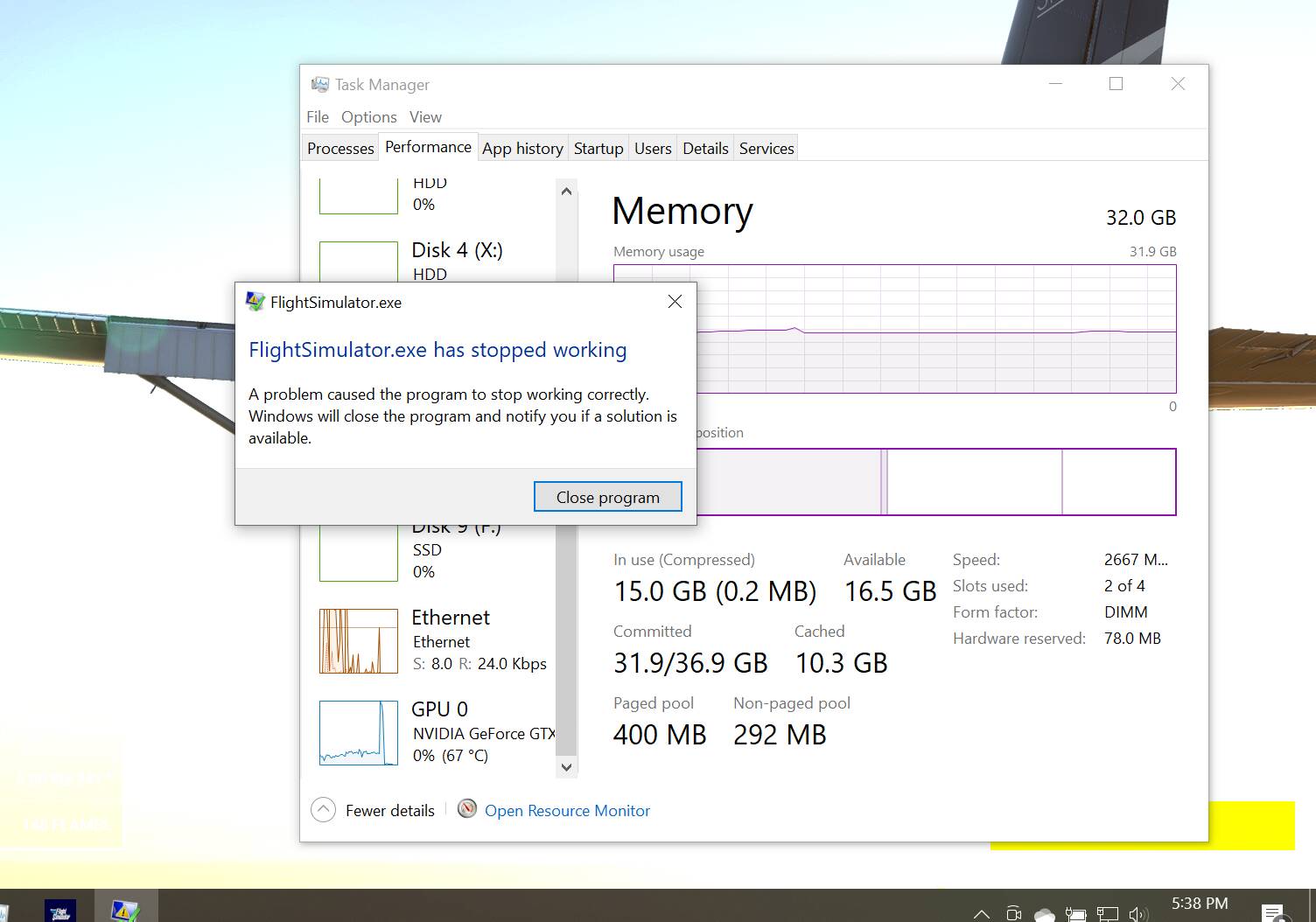The height and width of the screenshot is (922, 1316).
Task: Open the Action Center notification icon
Action: 1273,912
